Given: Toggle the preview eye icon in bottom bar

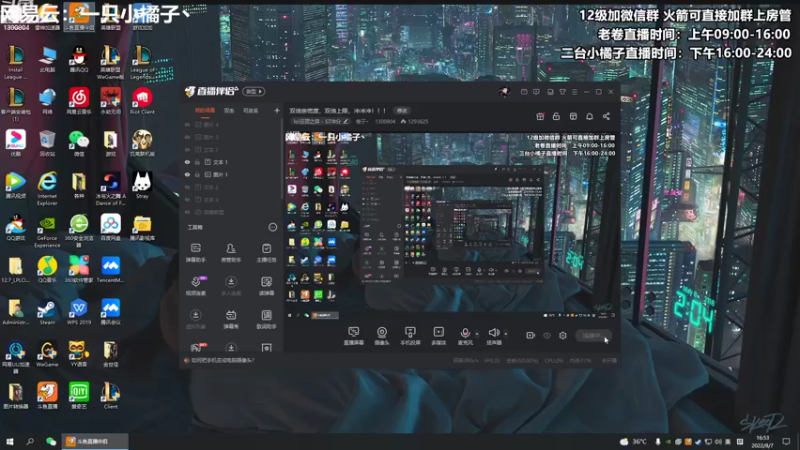Looking at the screenshot, I should coord(547,335).
